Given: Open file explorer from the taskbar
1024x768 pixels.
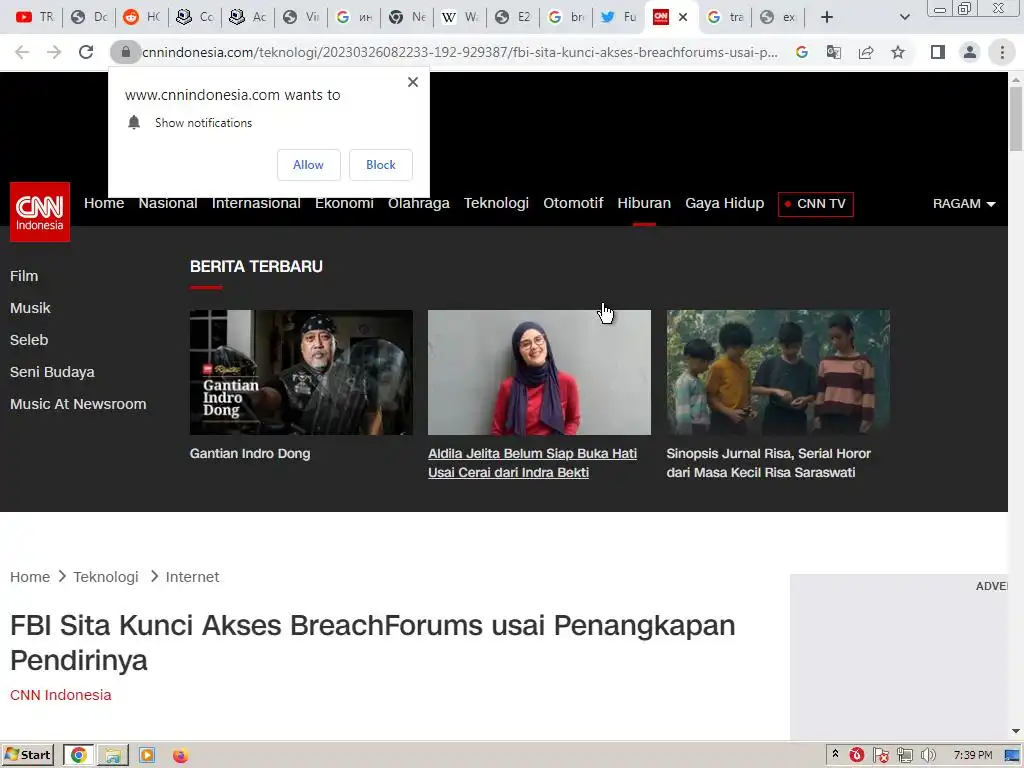Looking at the screenshot, I should coord(113,756).
